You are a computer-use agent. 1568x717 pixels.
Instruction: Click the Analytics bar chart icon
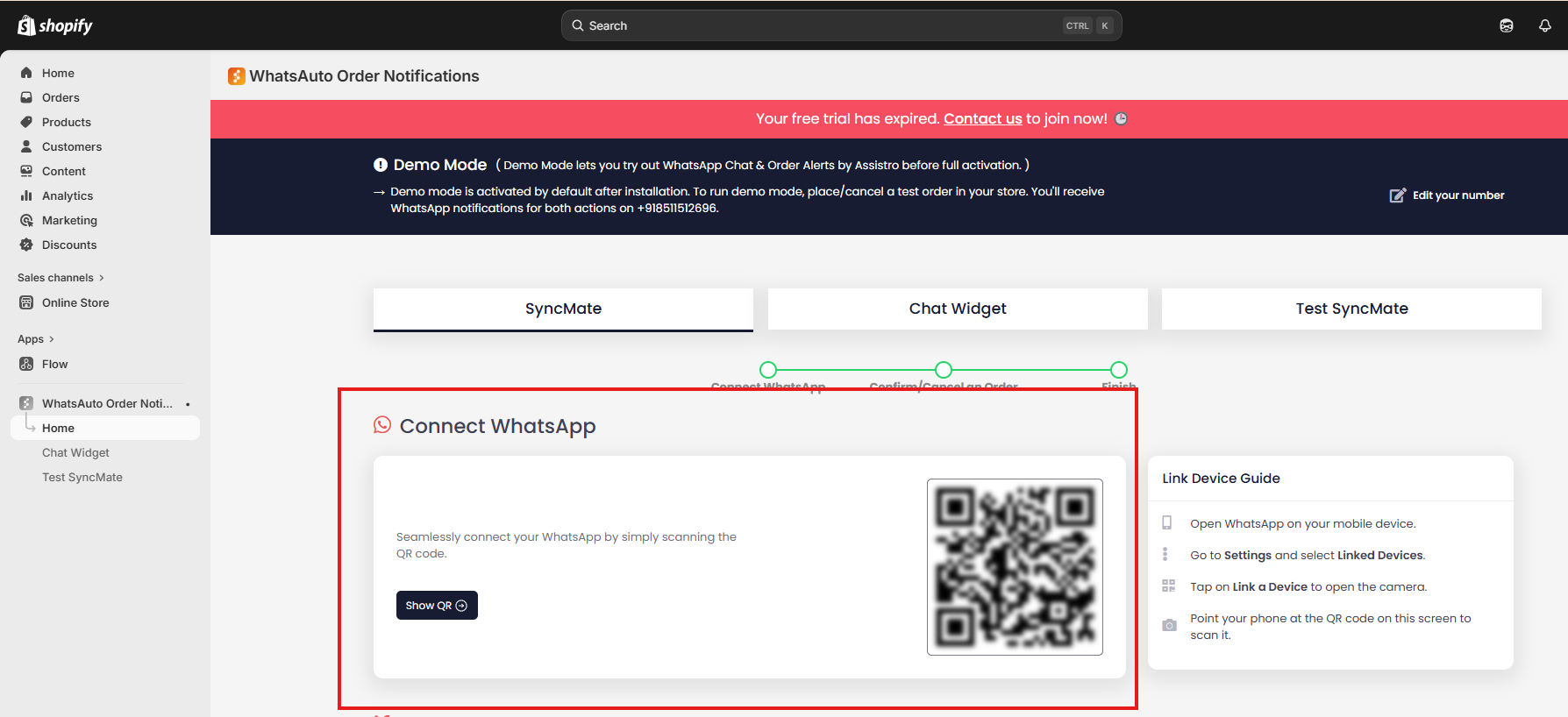tap(26, 195)
